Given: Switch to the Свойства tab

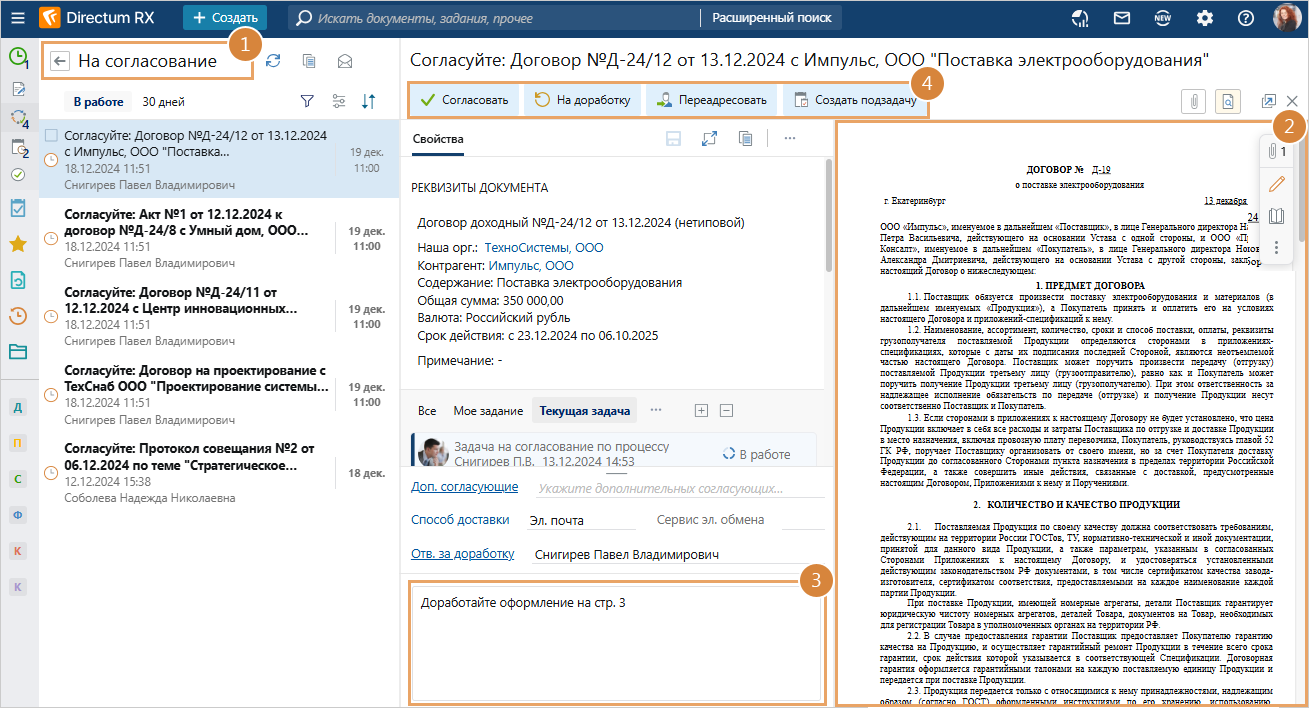Looking at the screenshot, I should 438,139.
